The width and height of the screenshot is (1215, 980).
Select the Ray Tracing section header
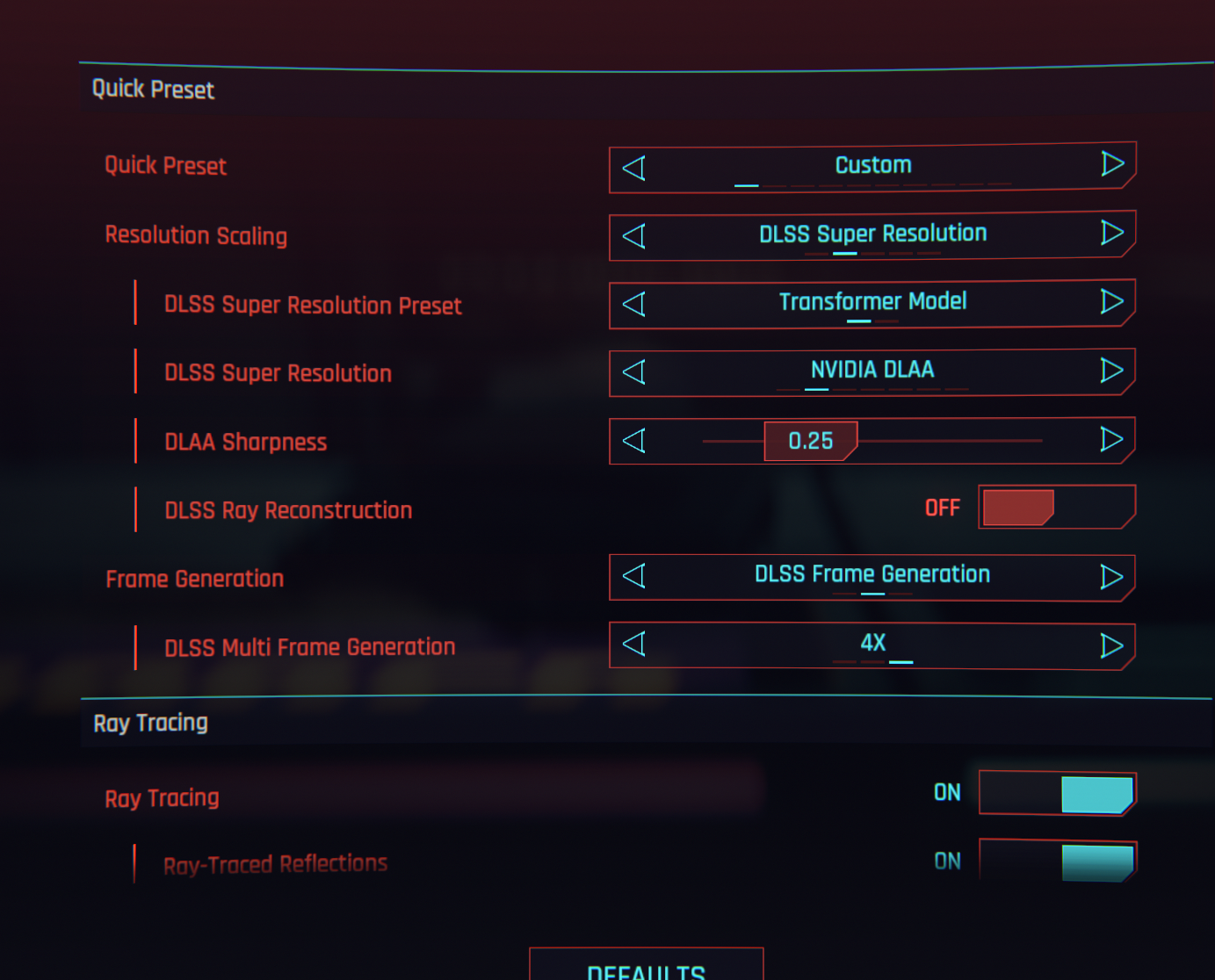[151, 723]
